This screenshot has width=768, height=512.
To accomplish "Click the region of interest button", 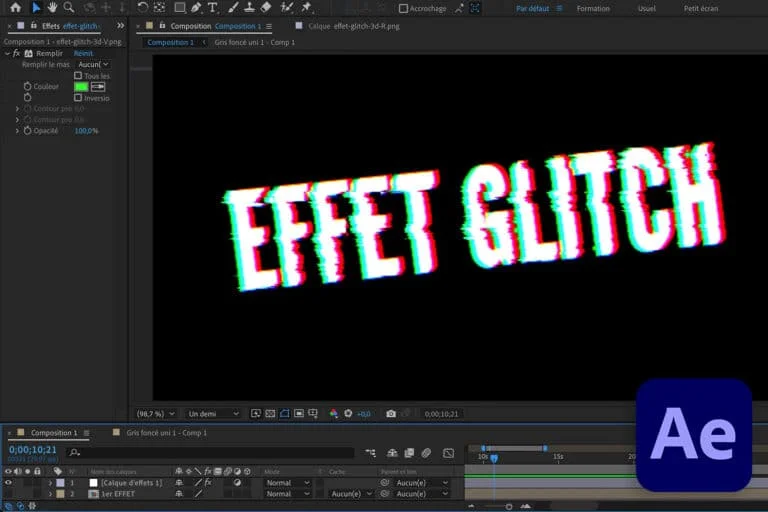I will [x=299, y=414].
